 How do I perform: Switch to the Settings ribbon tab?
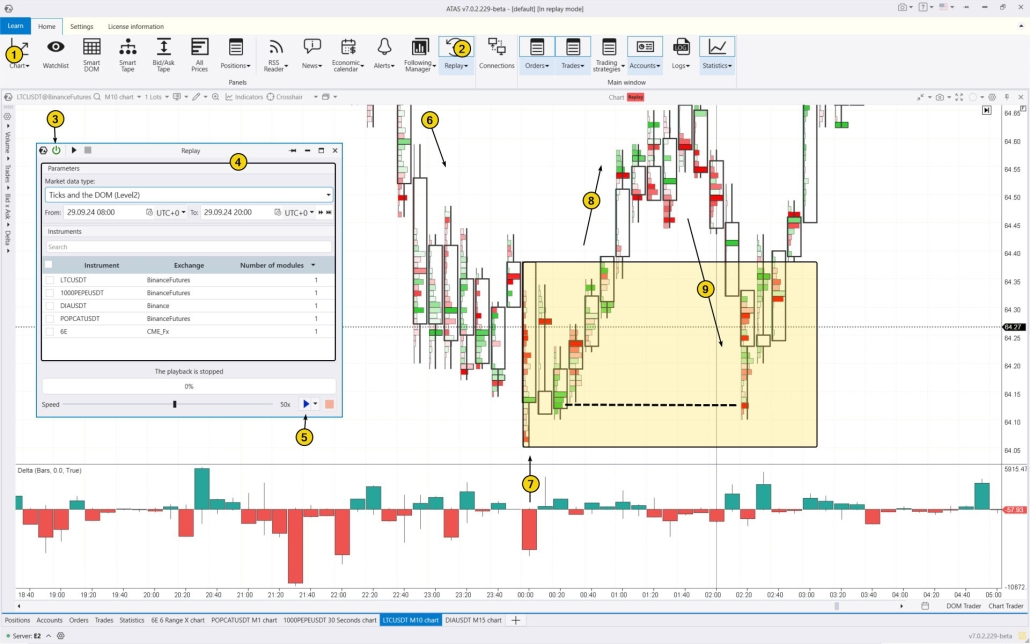point(82,26)
